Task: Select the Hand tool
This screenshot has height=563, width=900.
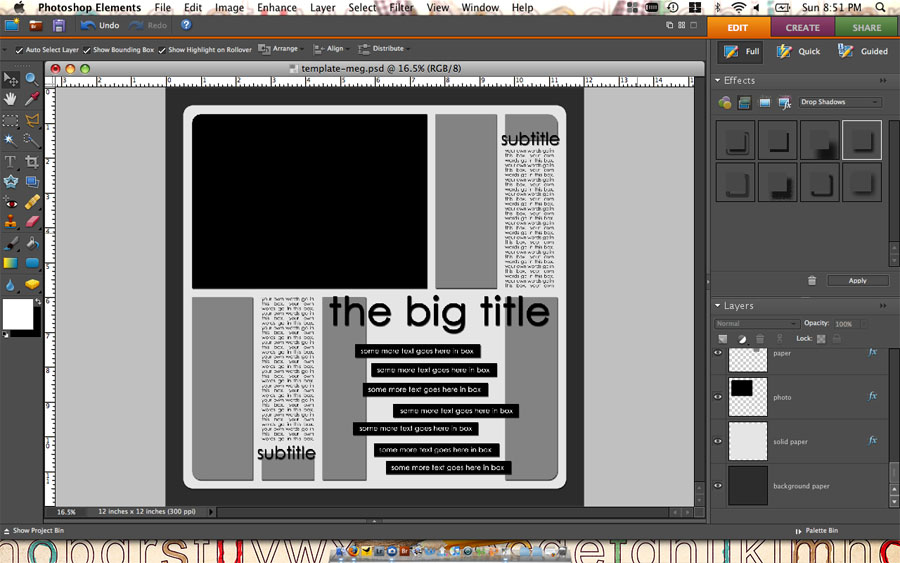Action: coord(11,99)
